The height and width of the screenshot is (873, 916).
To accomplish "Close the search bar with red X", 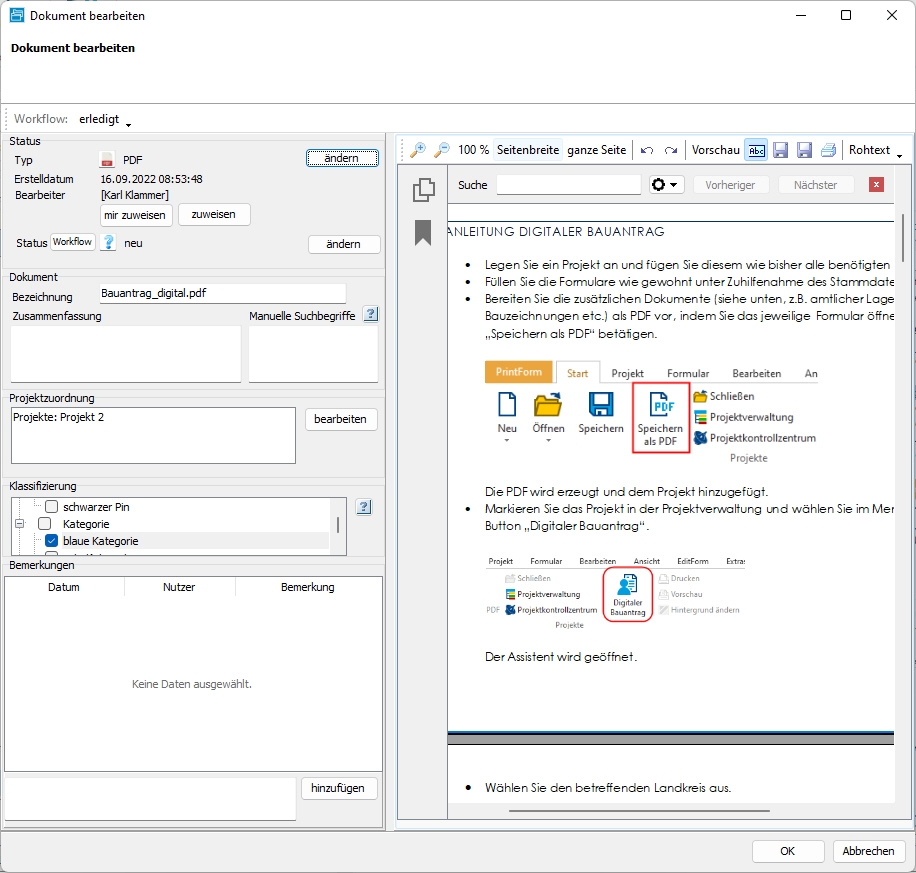I will click(x=876, y=185).
